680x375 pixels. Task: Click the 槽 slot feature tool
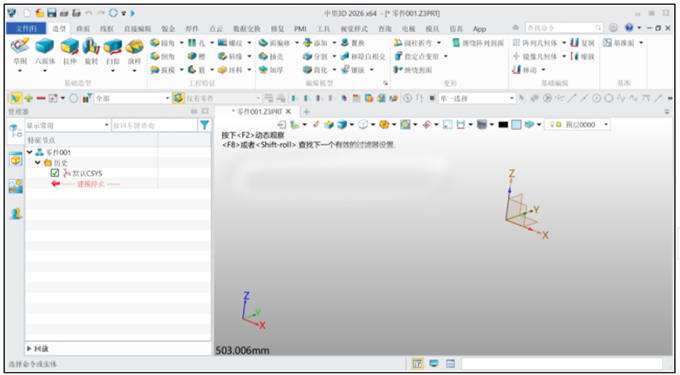196,56
